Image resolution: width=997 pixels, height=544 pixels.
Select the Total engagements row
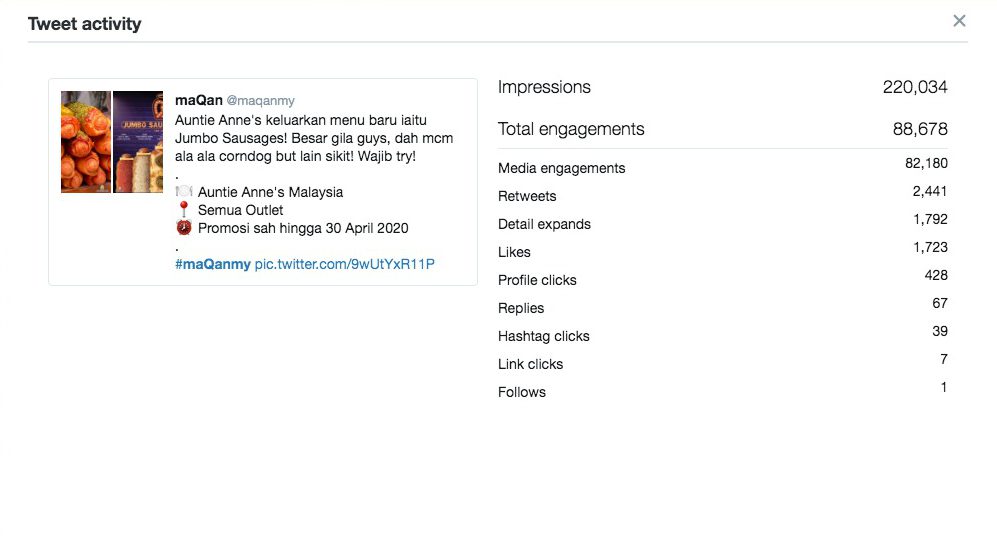tap(722, 129)
